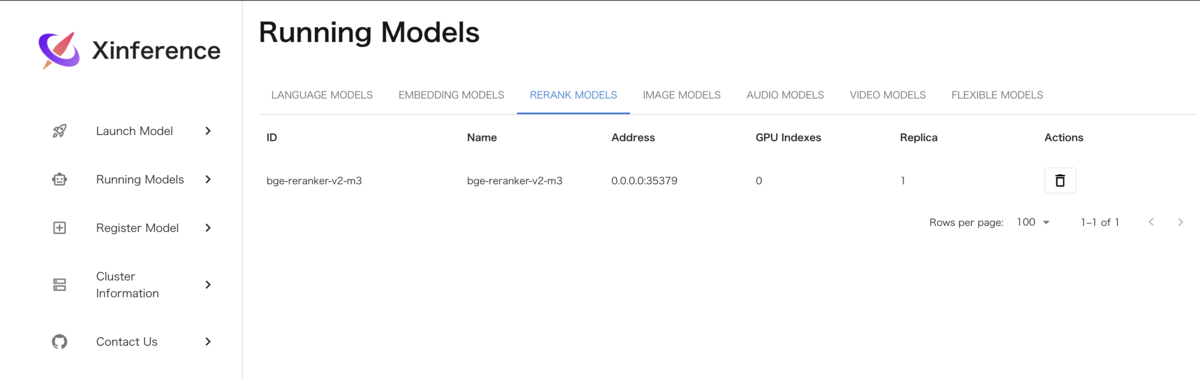1200x379 pixels.
Task: Click the Address column header
Action: (x=633, y=138)
